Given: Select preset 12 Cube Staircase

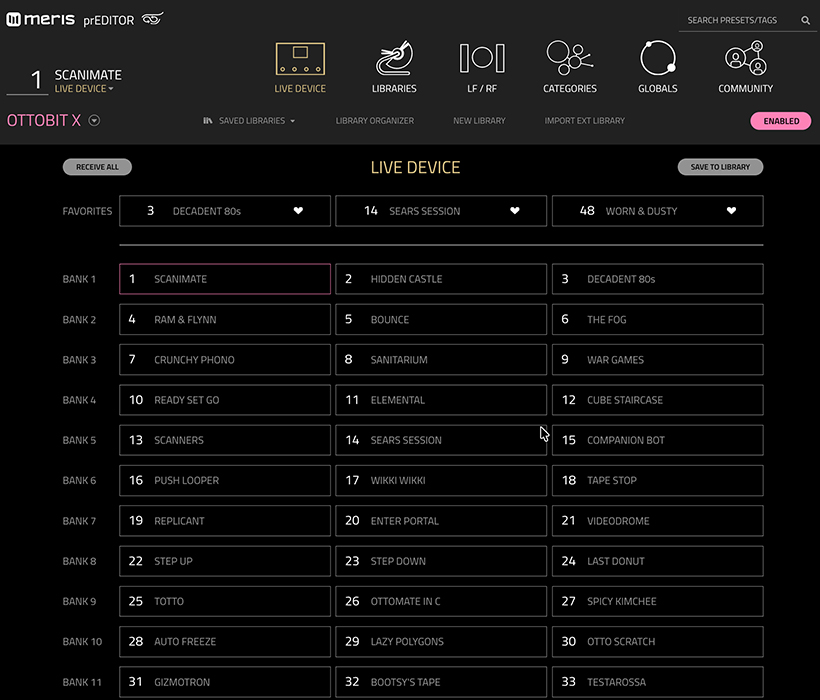Looking at the screenshot, I should 657,400.
